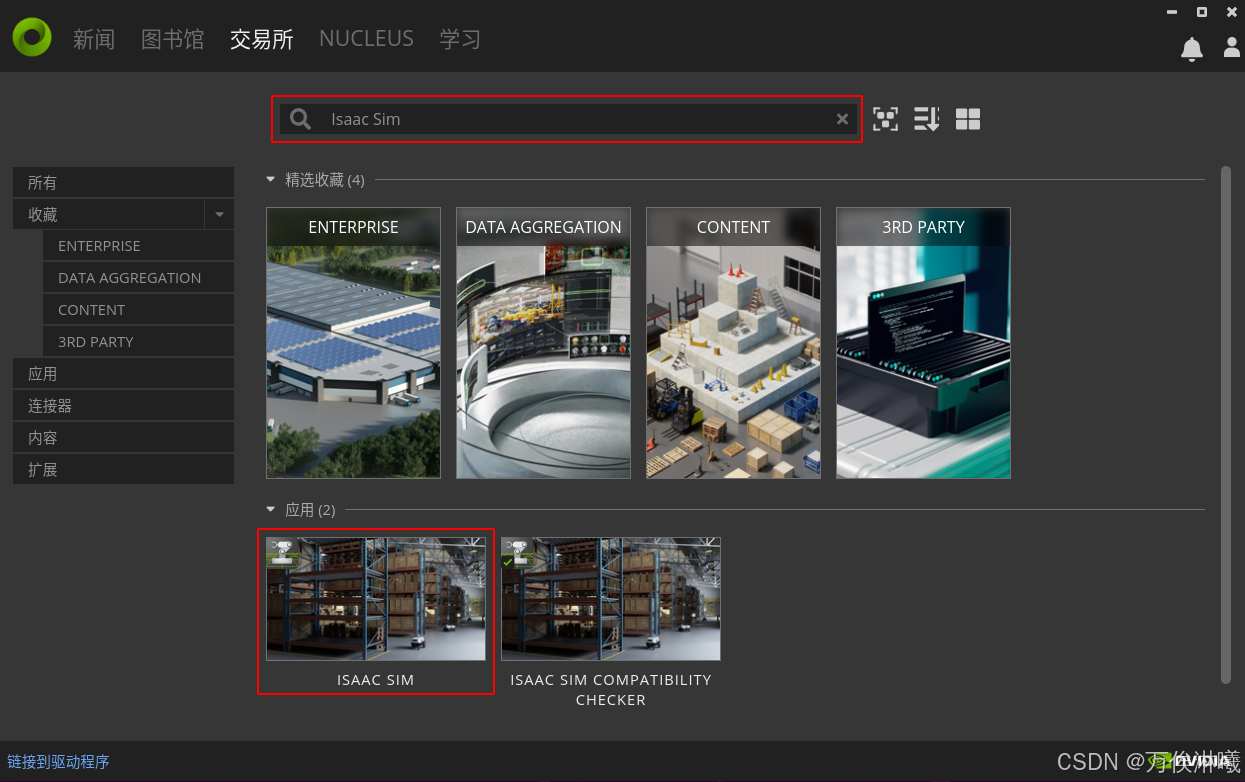Clear the Isaac Sim search text
The width and height of the screenshot is (1245, 782).
tap(842, 120)
